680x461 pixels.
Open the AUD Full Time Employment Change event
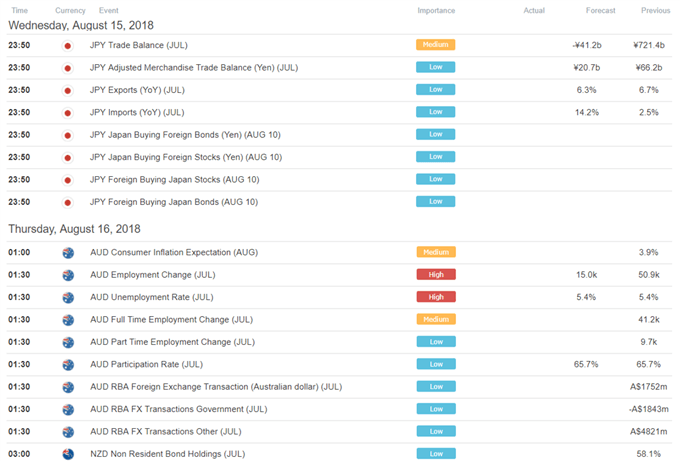pyautogui.click(x=171, y=320)
